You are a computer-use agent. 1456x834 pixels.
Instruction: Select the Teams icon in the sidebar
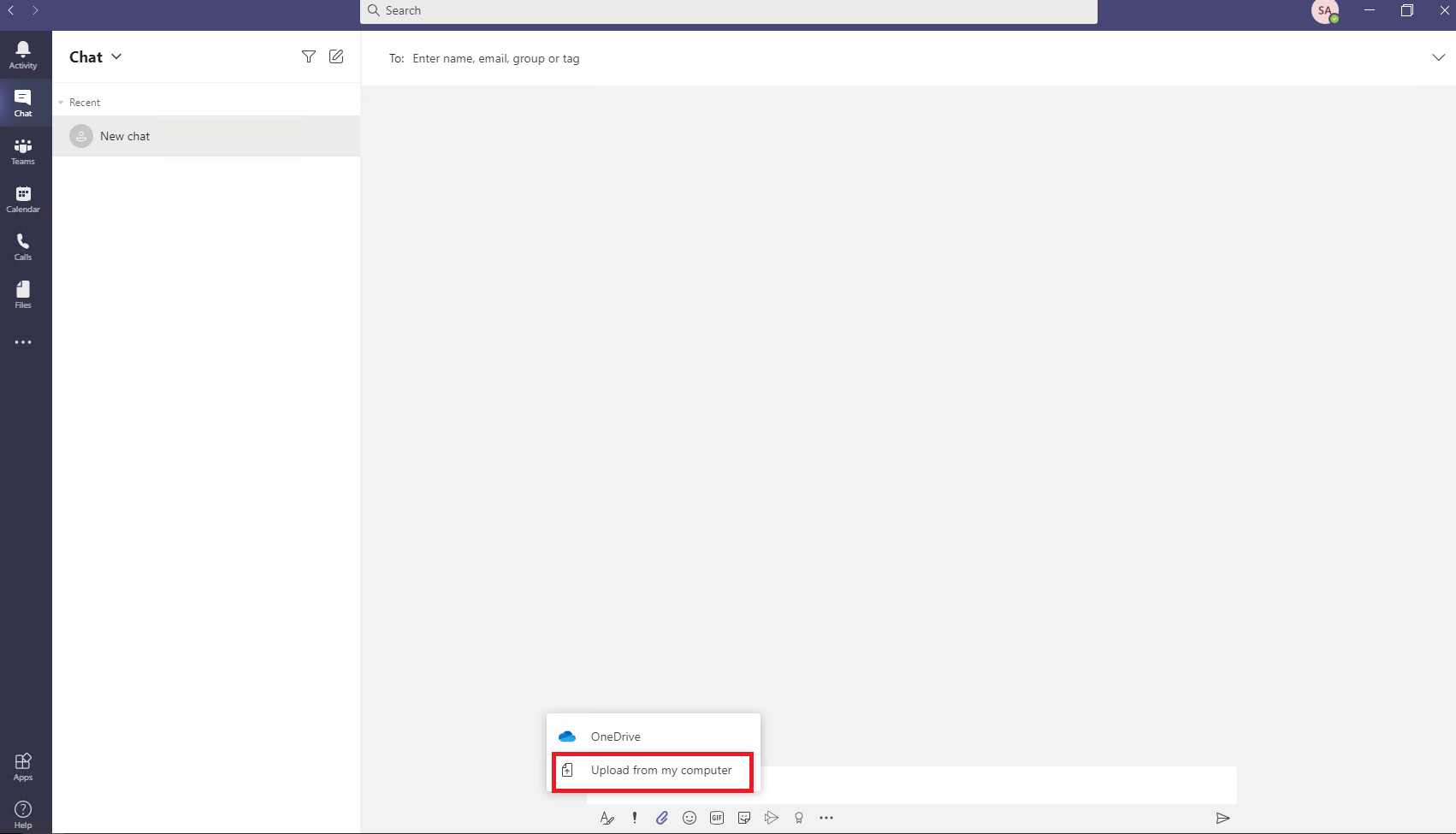(x=22, y=151)
